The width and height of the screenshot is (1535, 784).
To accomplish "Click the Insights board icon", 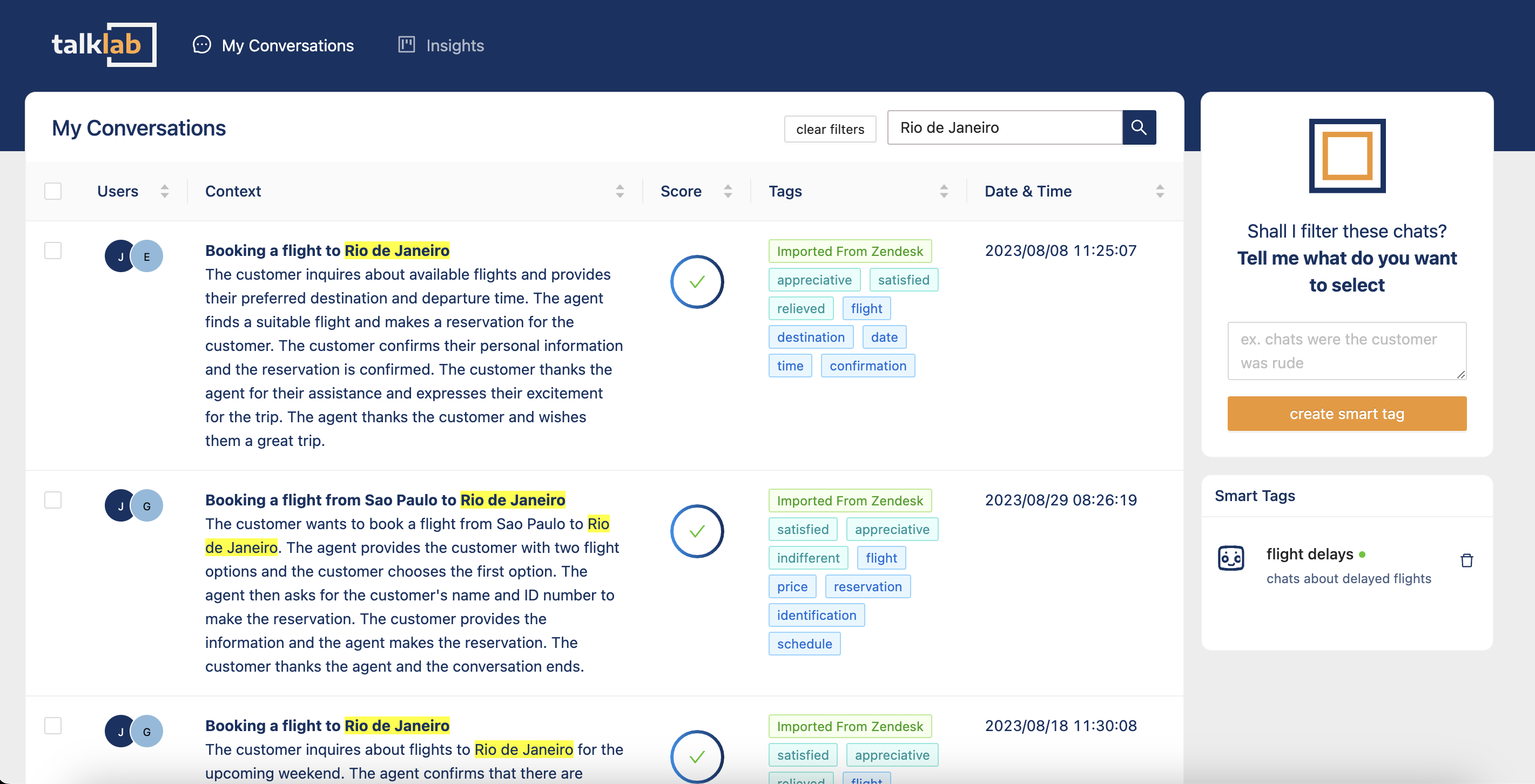I will pos(406,45).
